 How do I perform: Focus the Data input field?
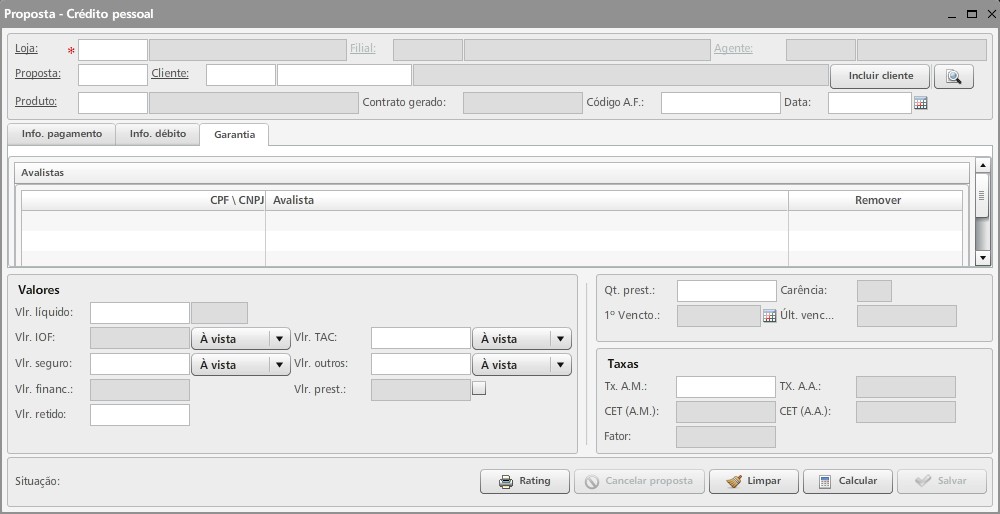pyautogui.click(x=870, y=103)
